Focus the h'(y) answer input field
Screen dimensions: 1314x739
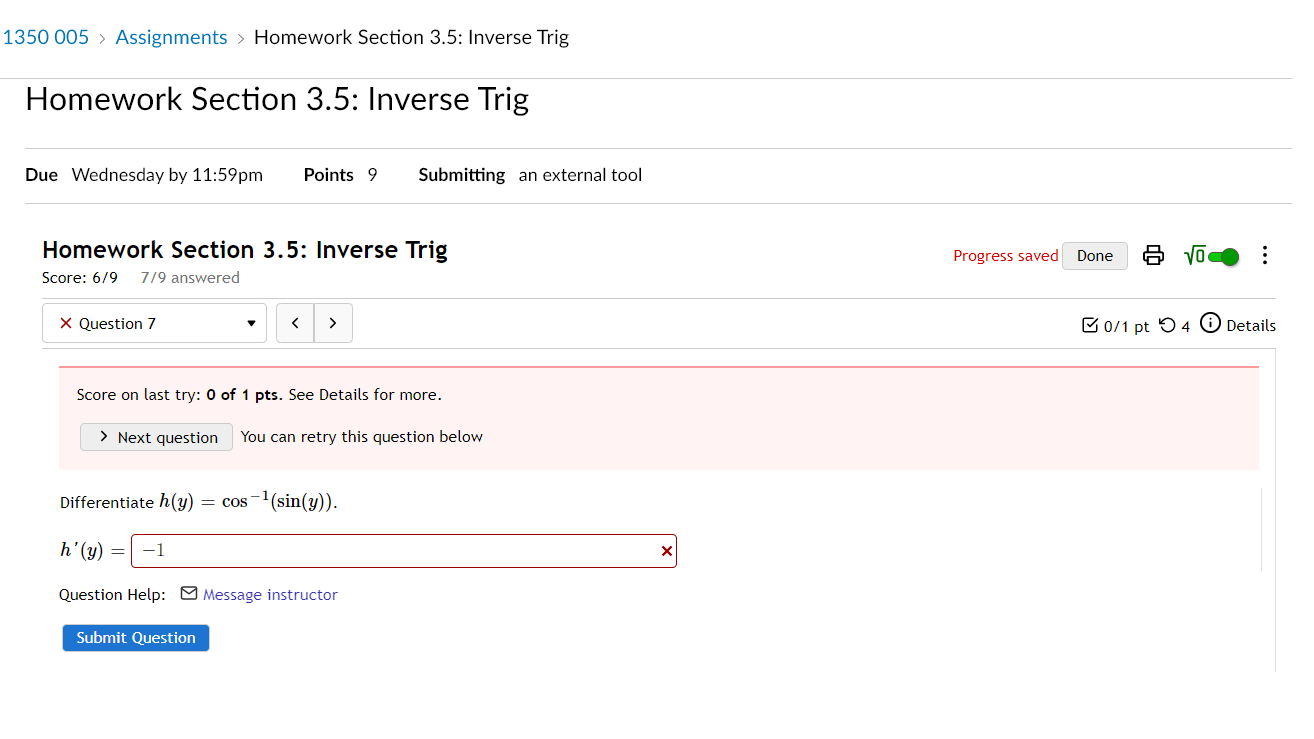point(403,551)
